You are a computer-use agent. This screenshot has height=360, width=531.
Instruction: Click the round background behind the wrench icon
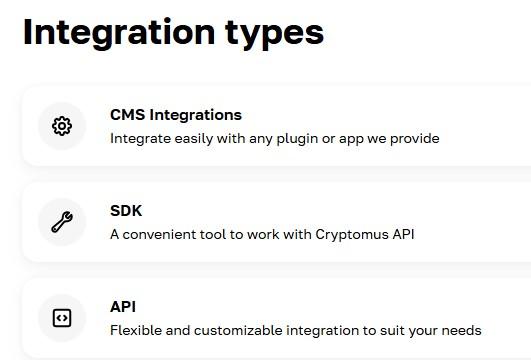point(62,222)
